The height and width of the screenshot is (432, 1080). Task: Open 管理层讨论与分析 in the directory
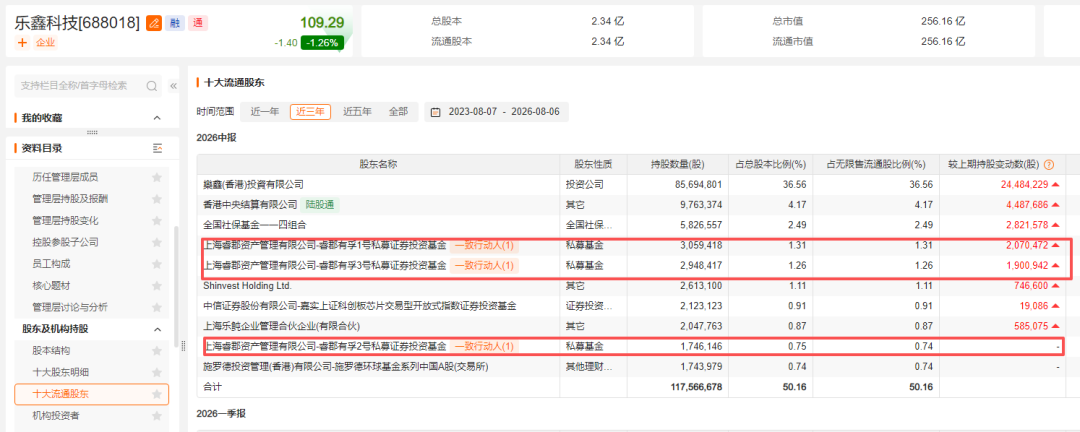(70, 307)
